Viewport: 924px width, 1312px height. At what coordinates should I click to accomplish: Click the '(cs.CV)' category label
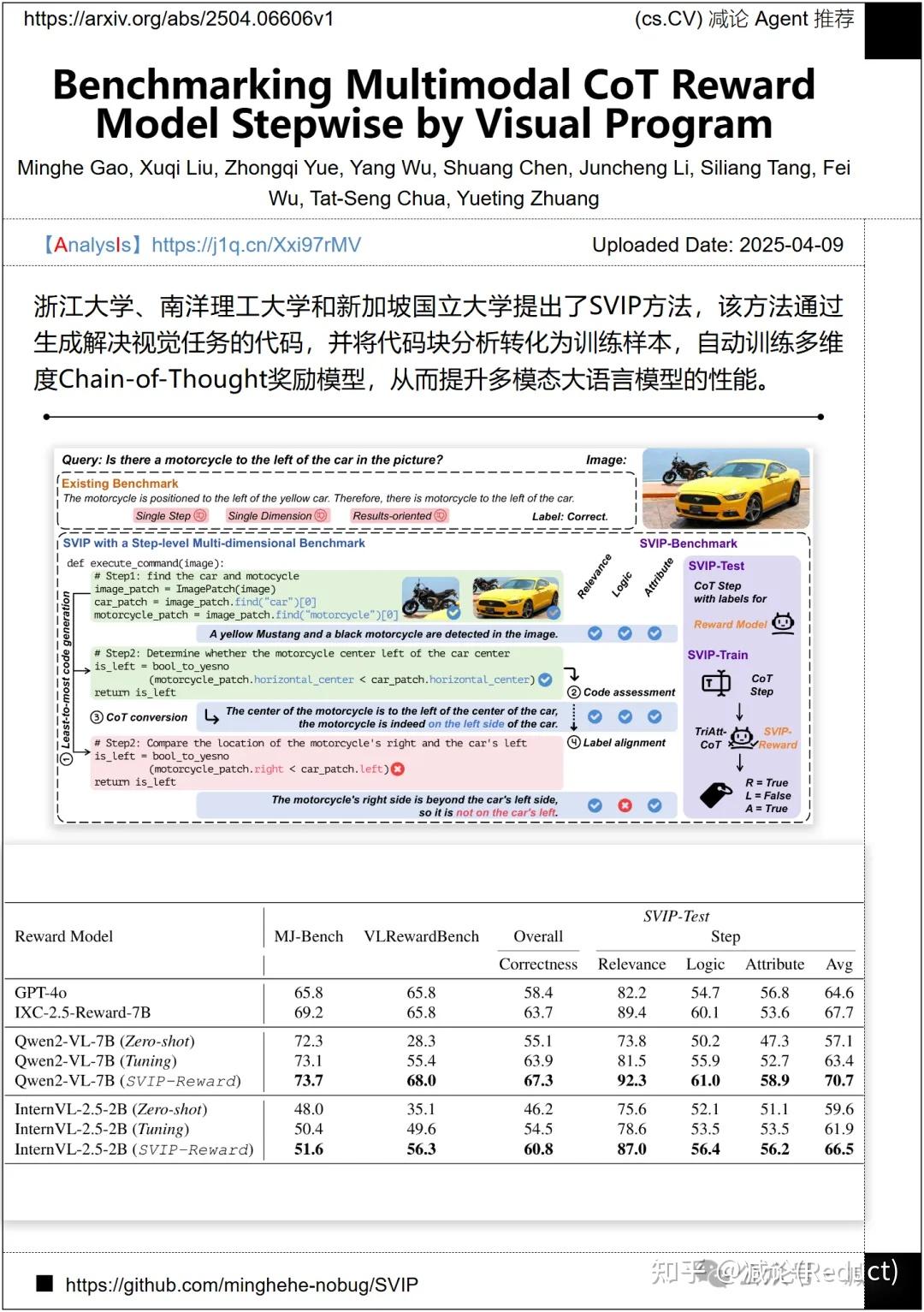pos(668,19)
